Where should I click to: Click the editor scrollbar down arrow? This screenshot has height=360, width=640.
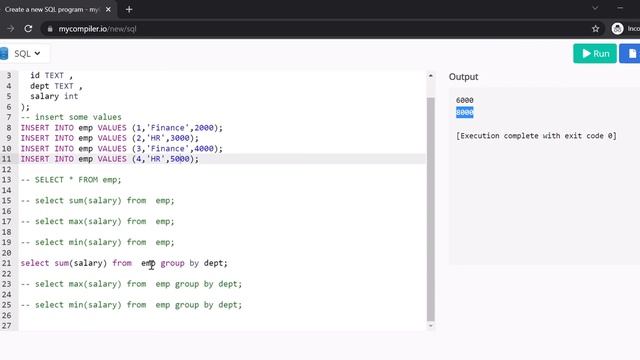pos(431,325)
